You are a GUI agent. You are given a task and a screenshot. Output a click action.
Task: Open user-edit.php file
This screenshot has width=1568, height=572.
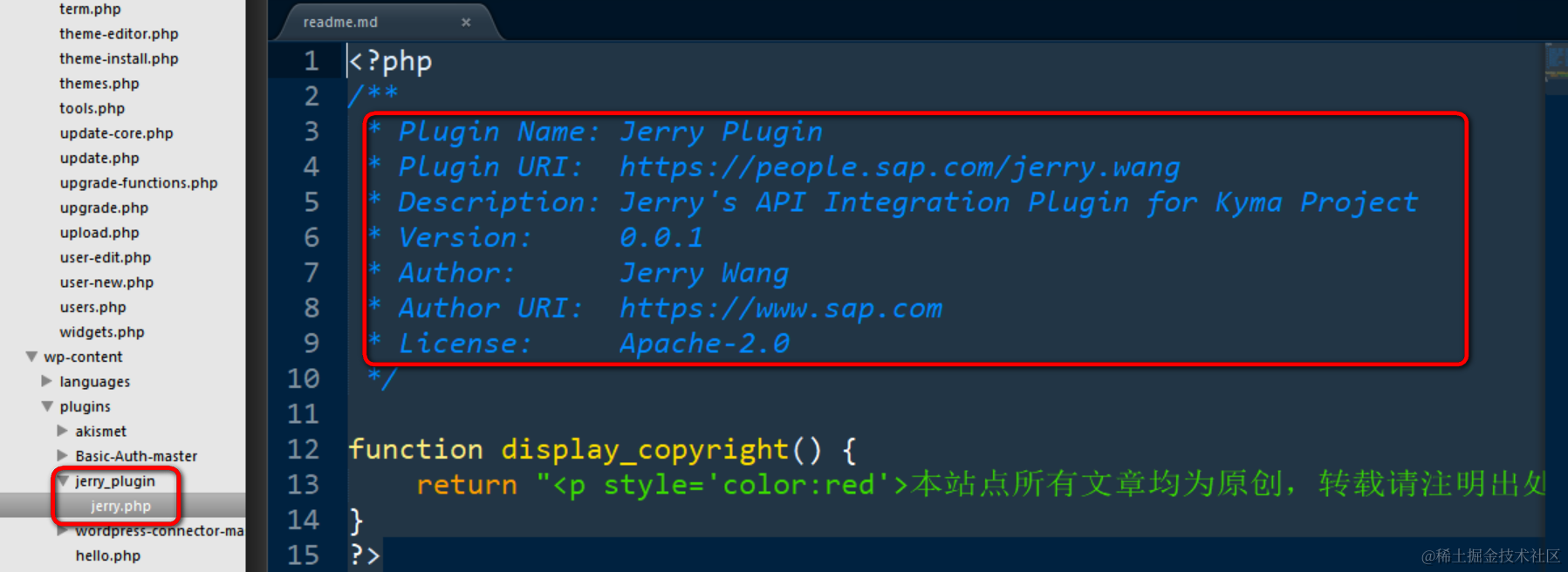pos(105,257)
